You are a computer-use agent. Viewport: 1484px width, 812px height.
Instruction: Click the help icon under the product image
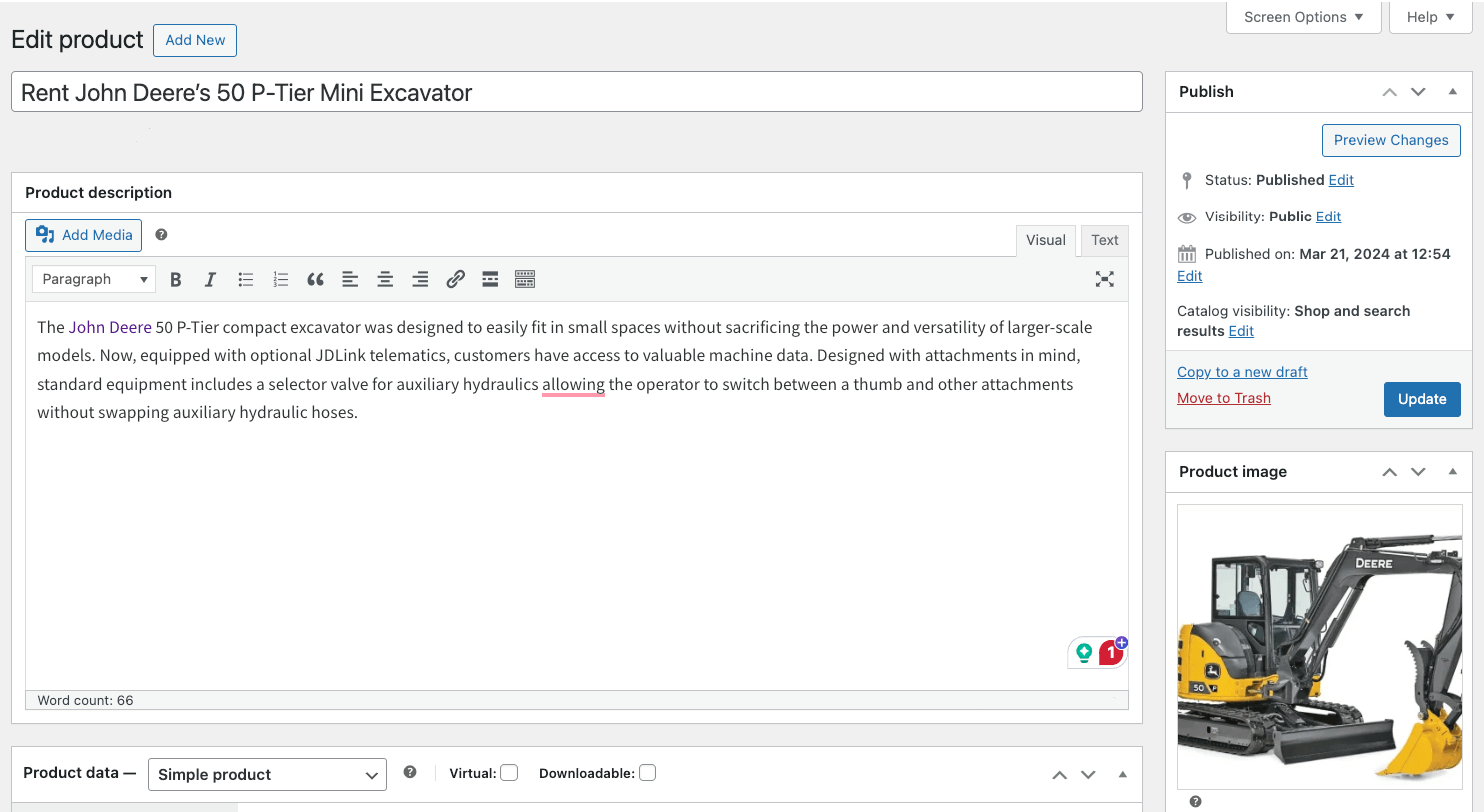pos(1195,802)
